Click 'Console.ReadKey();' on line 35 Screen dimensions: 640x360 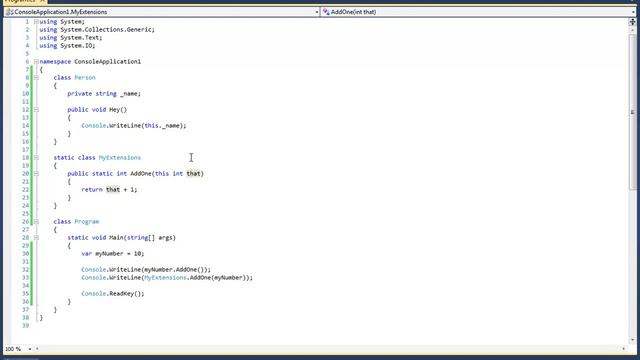coord(113,293)
